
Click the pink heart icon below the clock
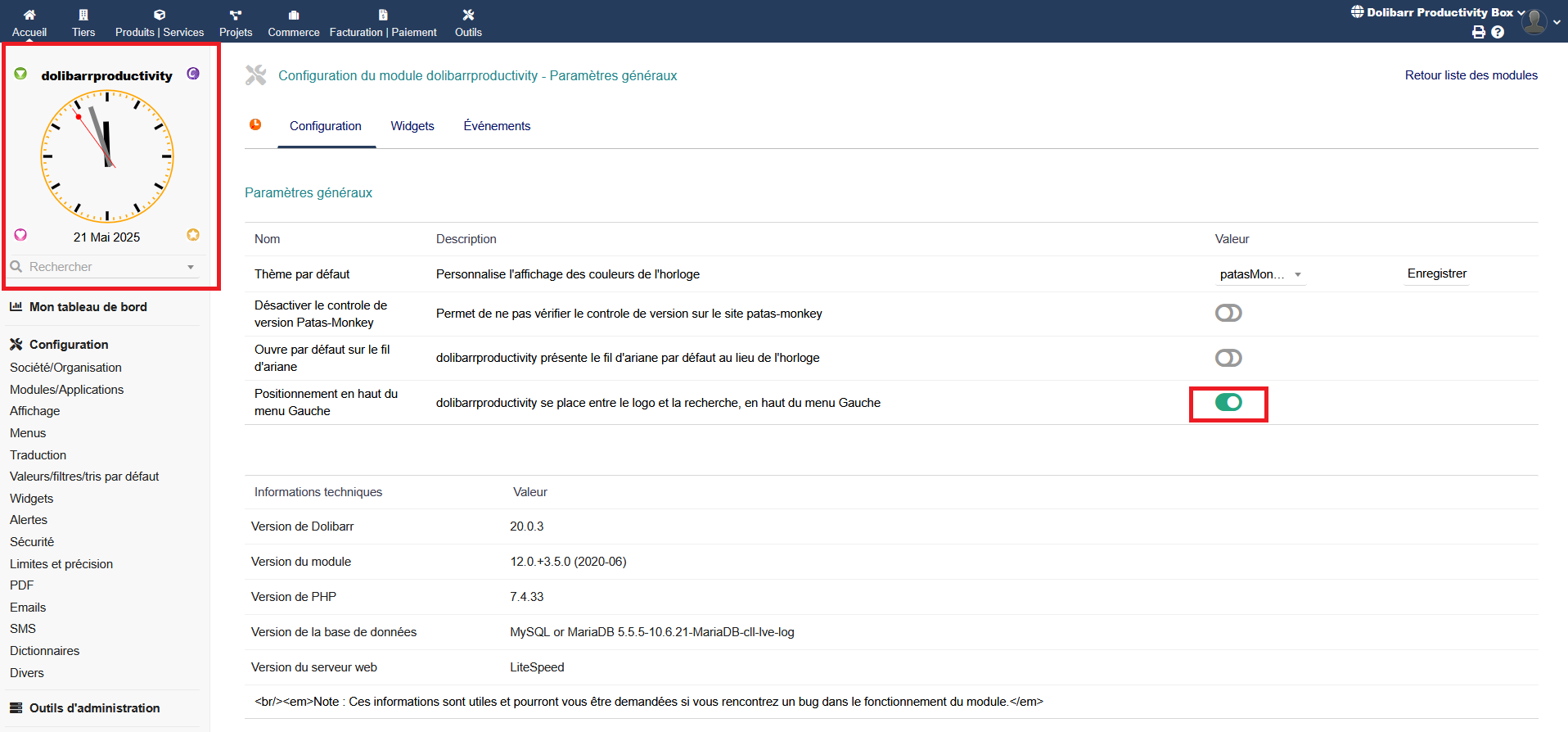coord(20,235)
